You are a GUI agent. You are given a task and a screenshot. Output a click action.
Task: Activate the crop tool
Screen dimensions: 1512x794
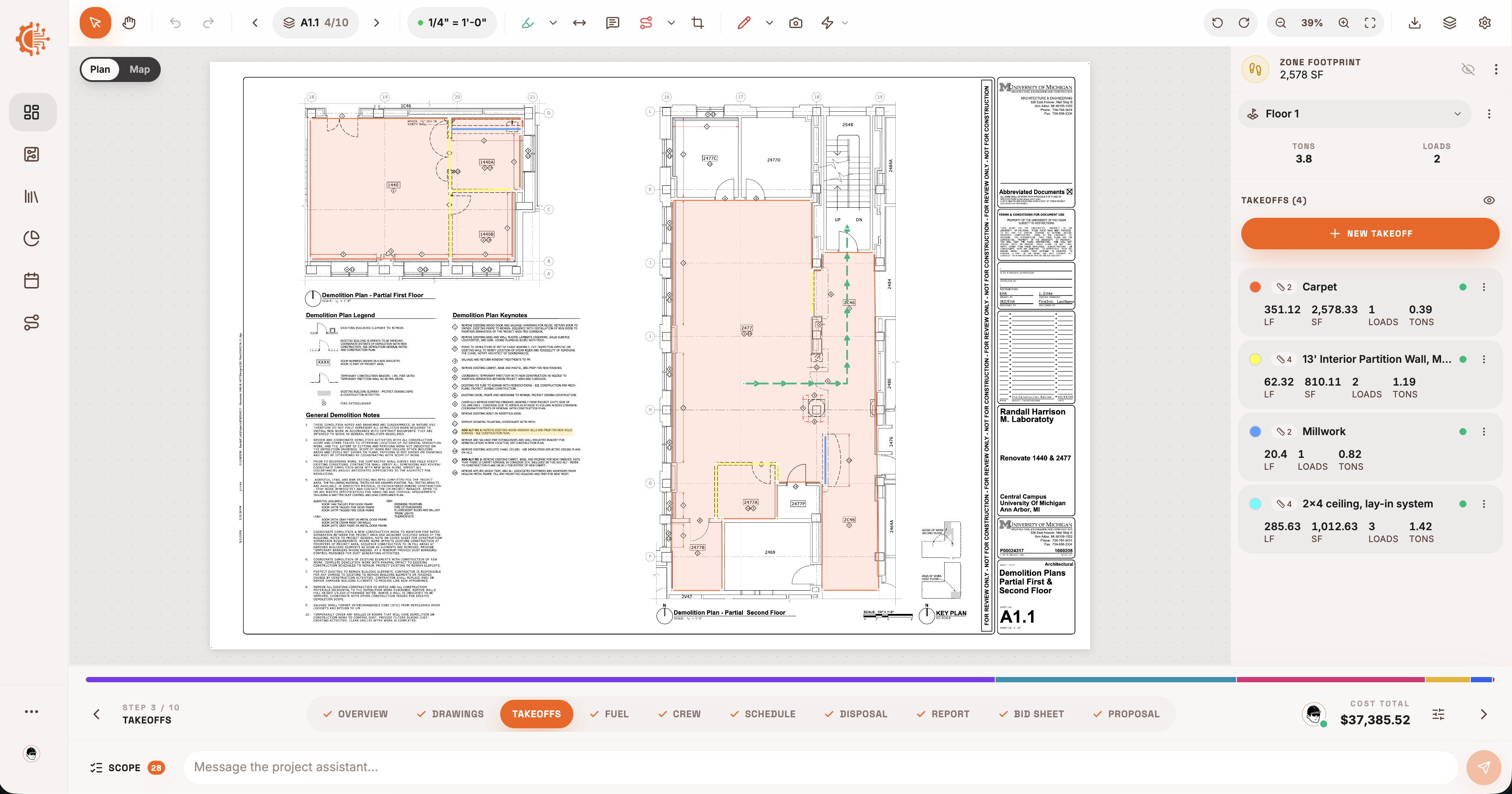(697, 23)
